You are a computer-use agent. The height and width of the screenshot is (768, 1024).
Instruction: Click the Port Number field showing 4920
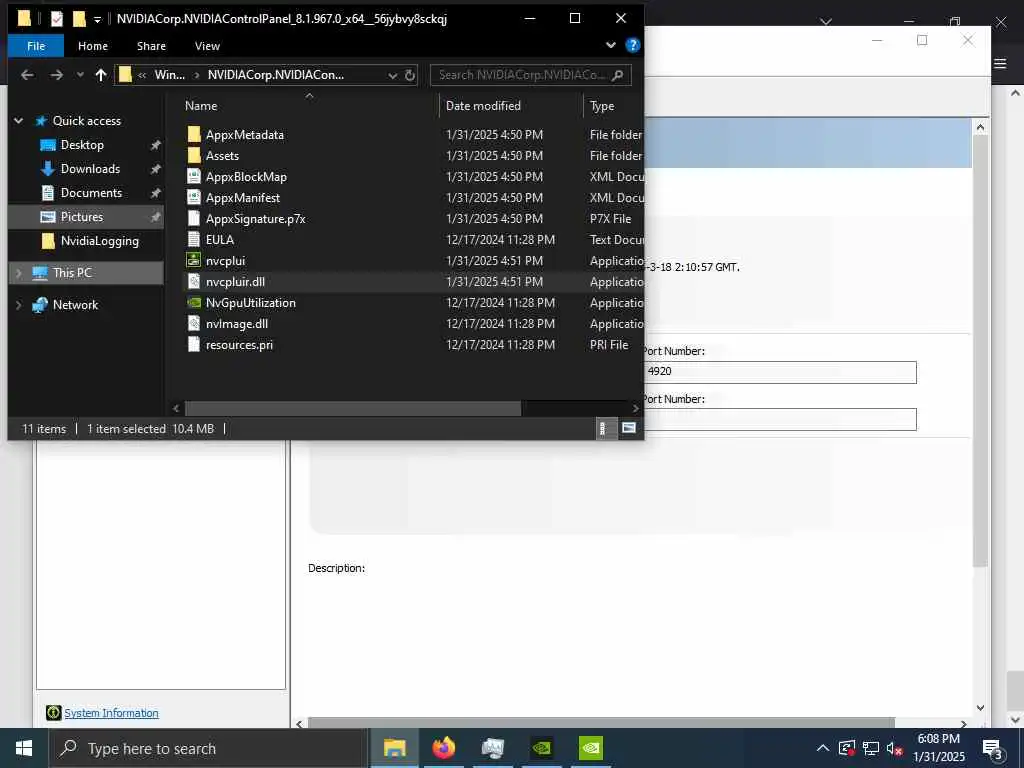(780, 372)
